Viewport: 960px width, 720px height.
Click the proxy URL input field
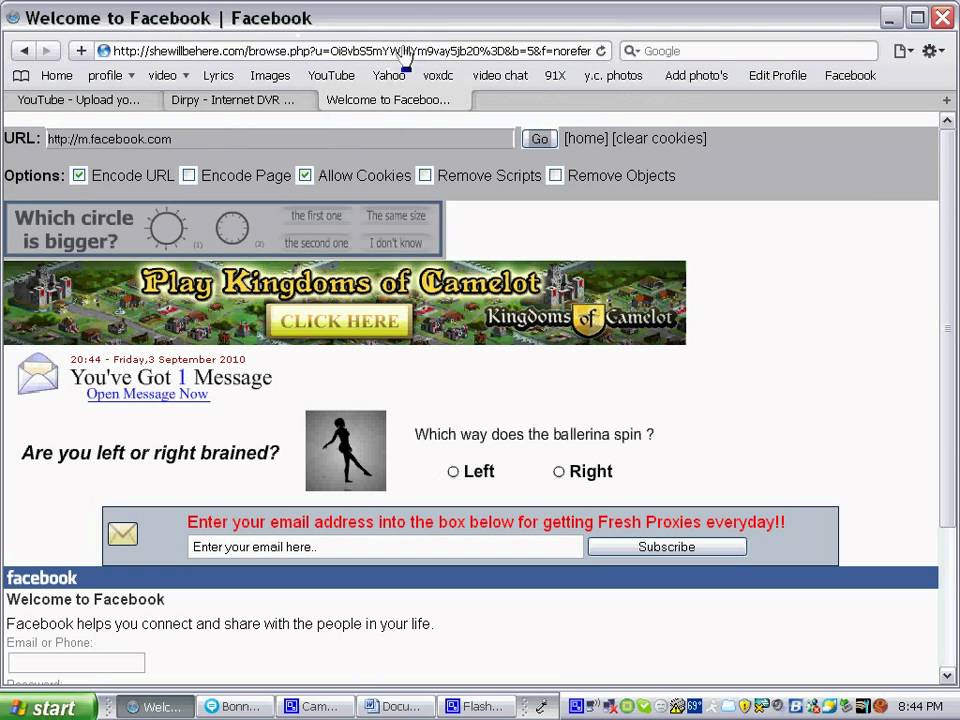[280, 139]
